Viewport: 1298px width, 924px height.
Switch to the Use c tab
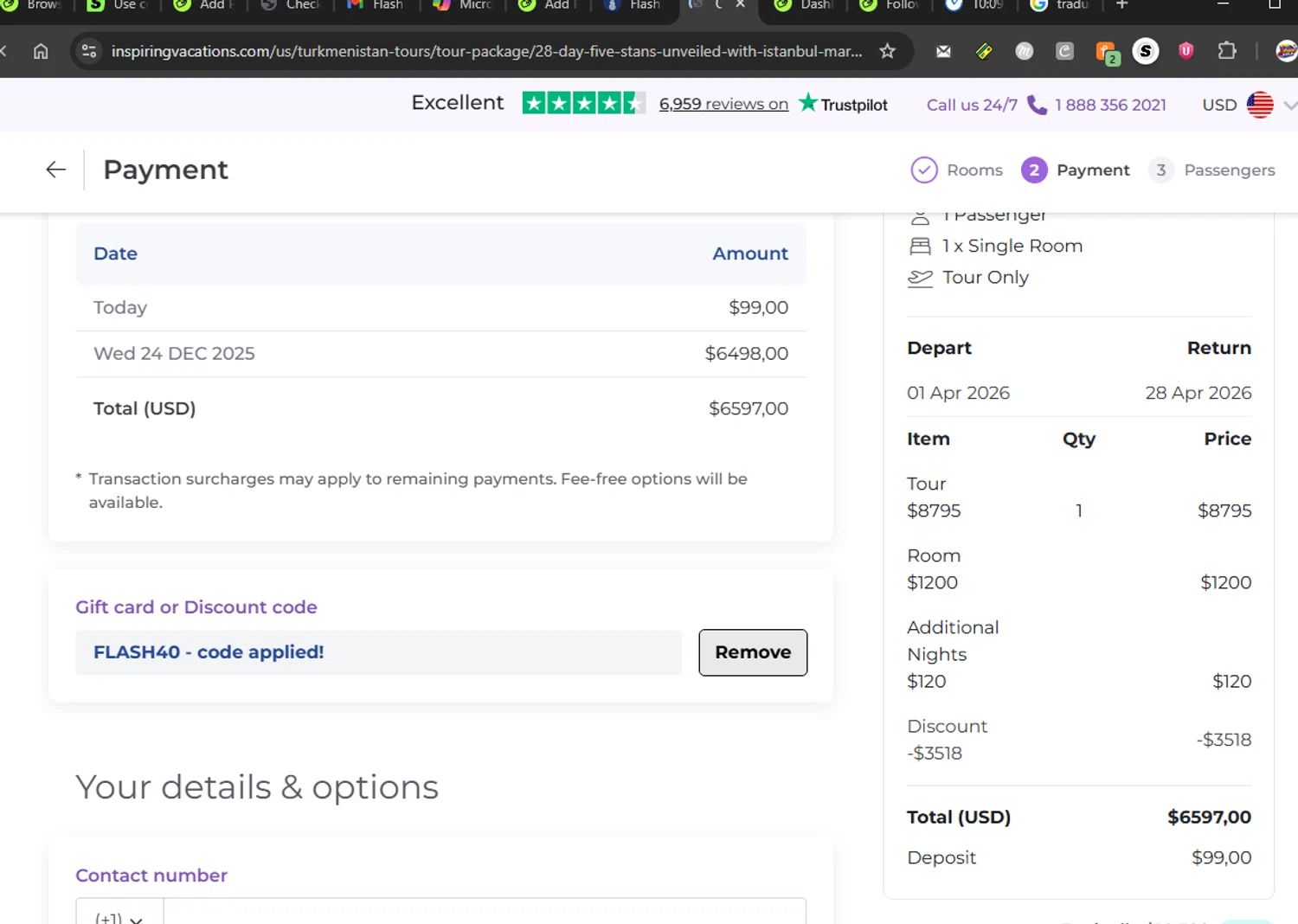pos(119,5)
